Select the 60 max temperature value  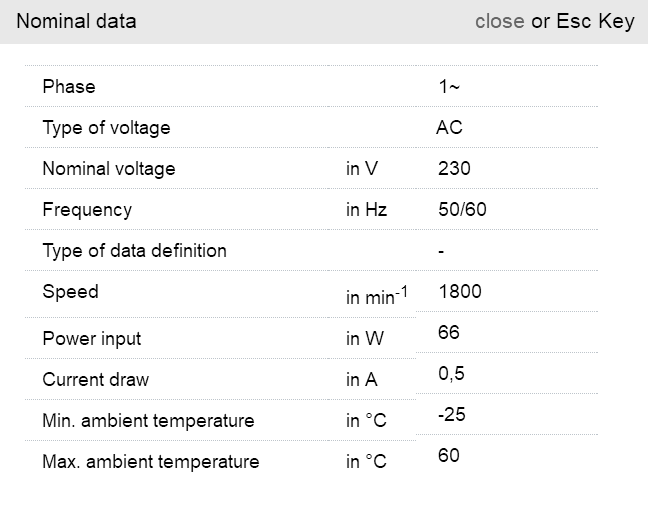449,456
